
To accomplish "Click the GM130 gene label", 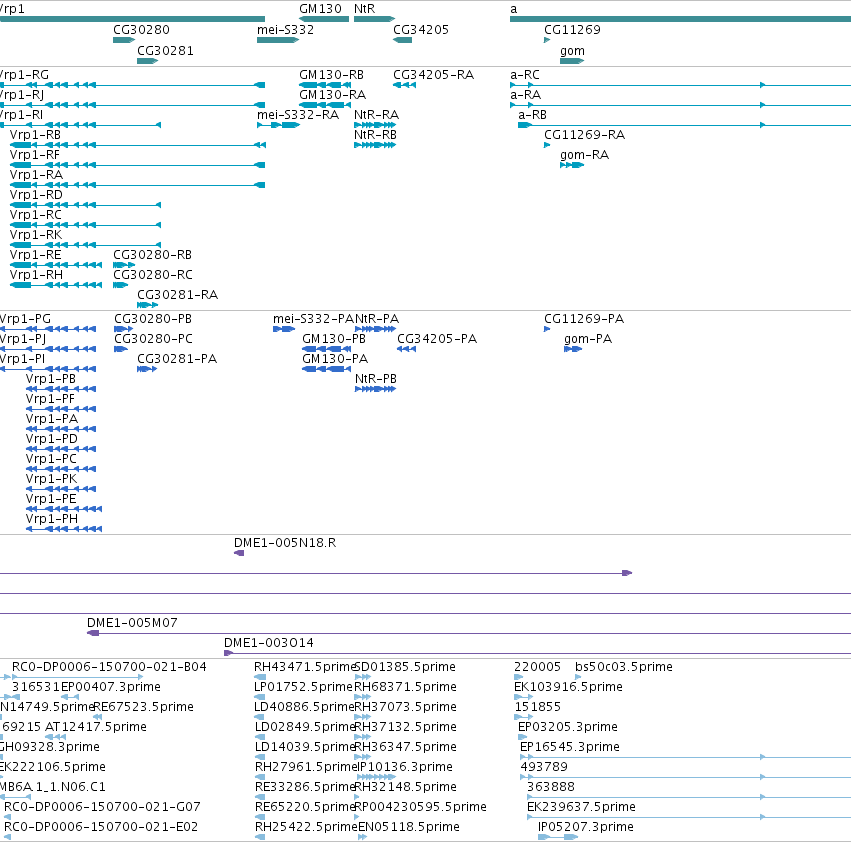I will pos(320,9).
